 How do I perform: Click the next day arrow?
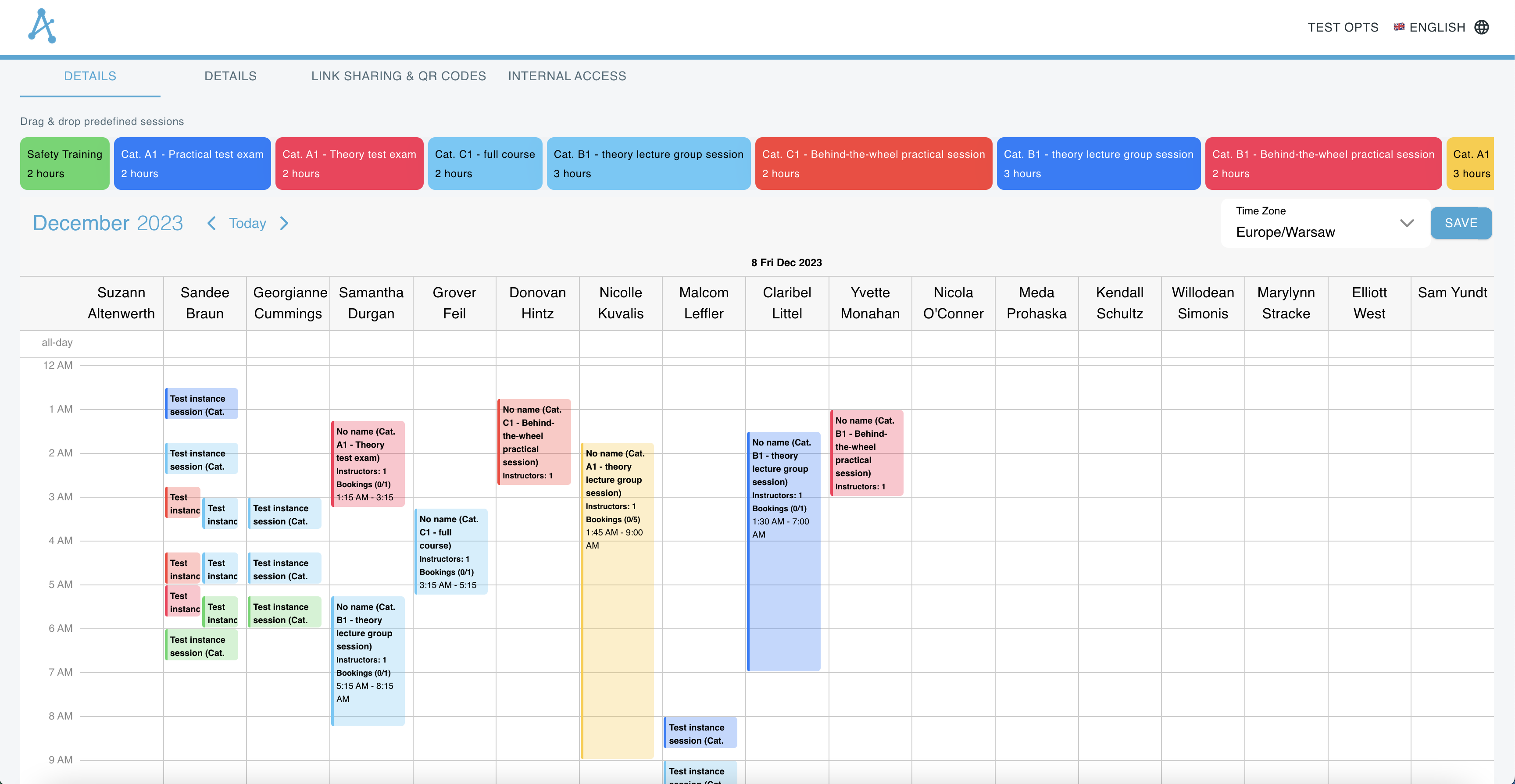coord(285,224)
